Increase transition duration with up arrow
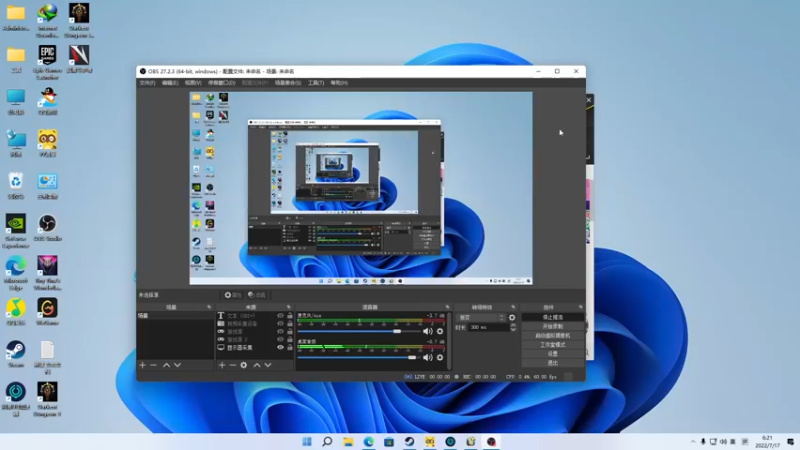800x450 pixels. 513,325
